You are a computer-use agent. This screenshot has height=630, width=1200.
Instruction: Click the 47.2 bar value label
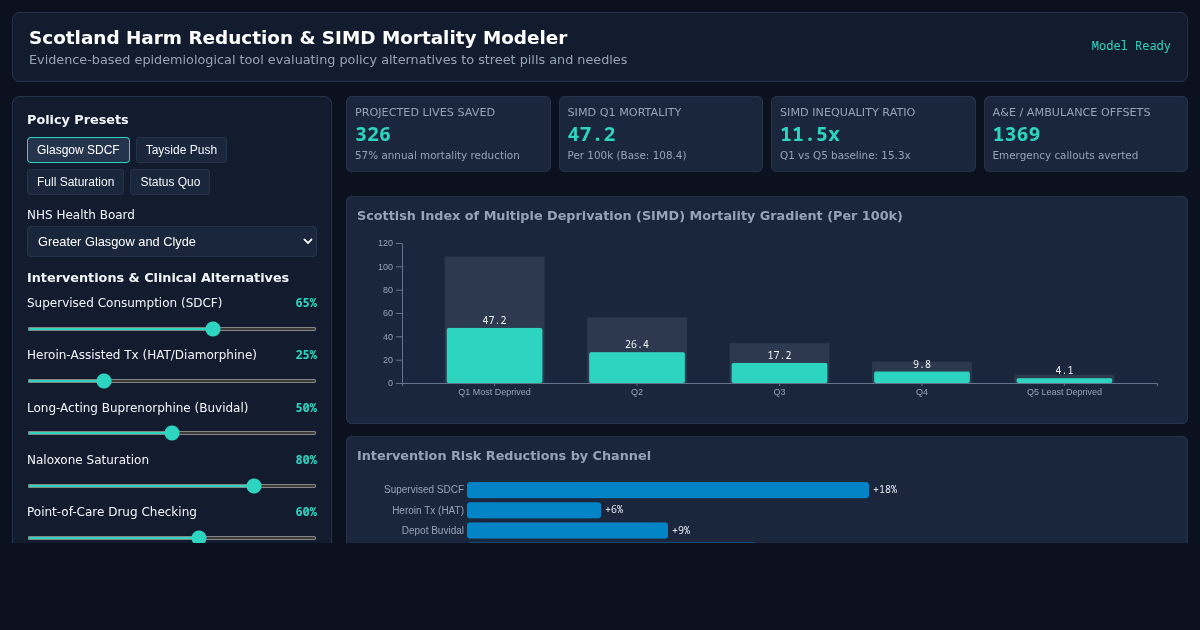(494, 321)
